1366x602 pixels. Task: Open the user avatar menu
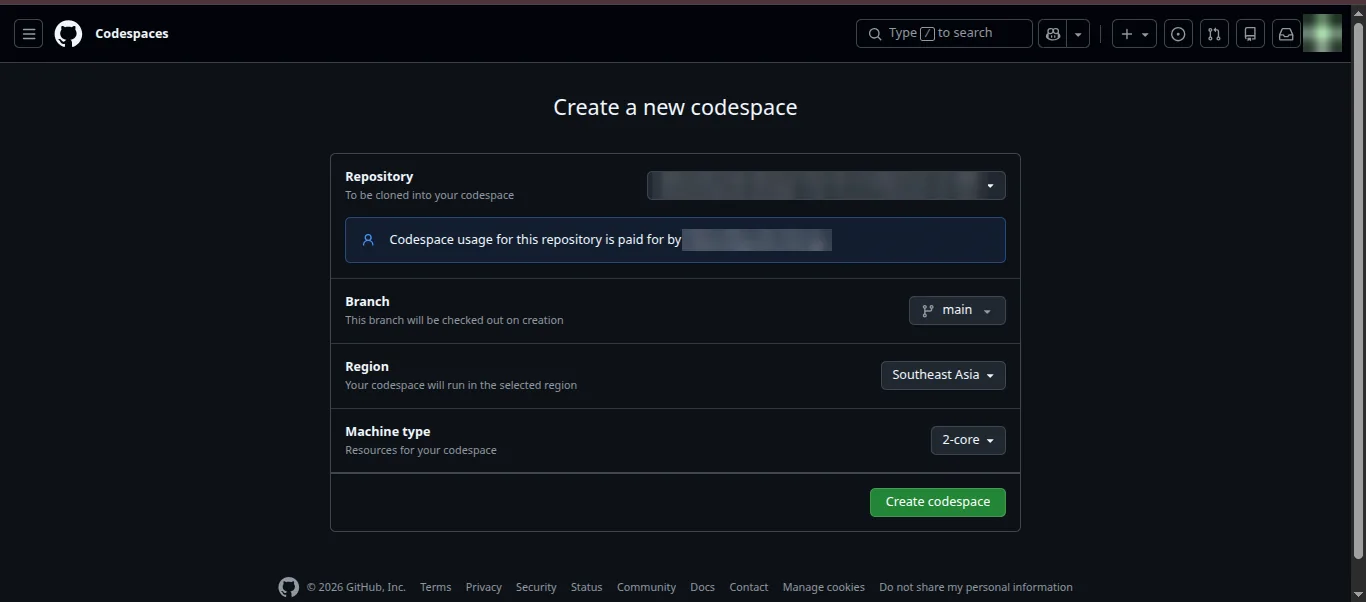1322,34
